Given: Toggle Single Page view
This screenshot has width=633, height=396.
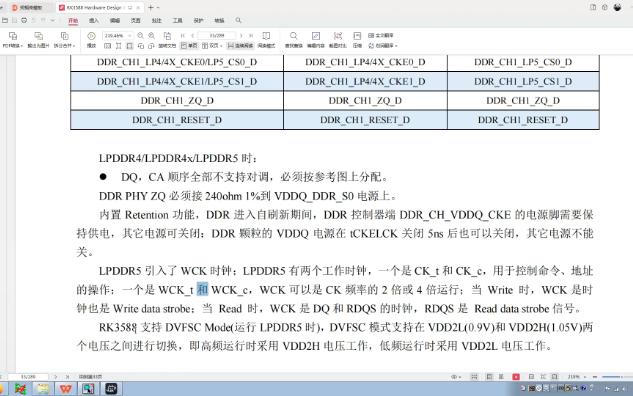Looking at the screenshot, I should 189,46.
